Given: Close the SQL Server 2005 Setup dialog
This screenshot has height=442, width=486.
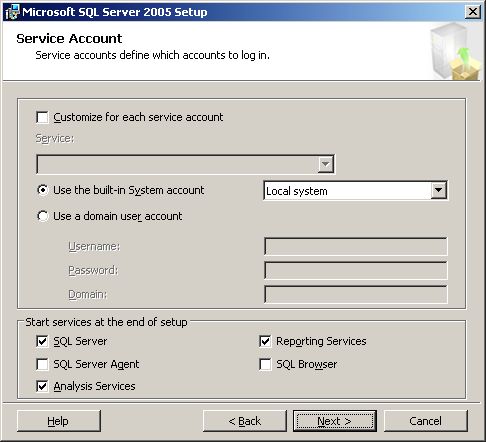Looking at the screenshot, I should (472, 12).
